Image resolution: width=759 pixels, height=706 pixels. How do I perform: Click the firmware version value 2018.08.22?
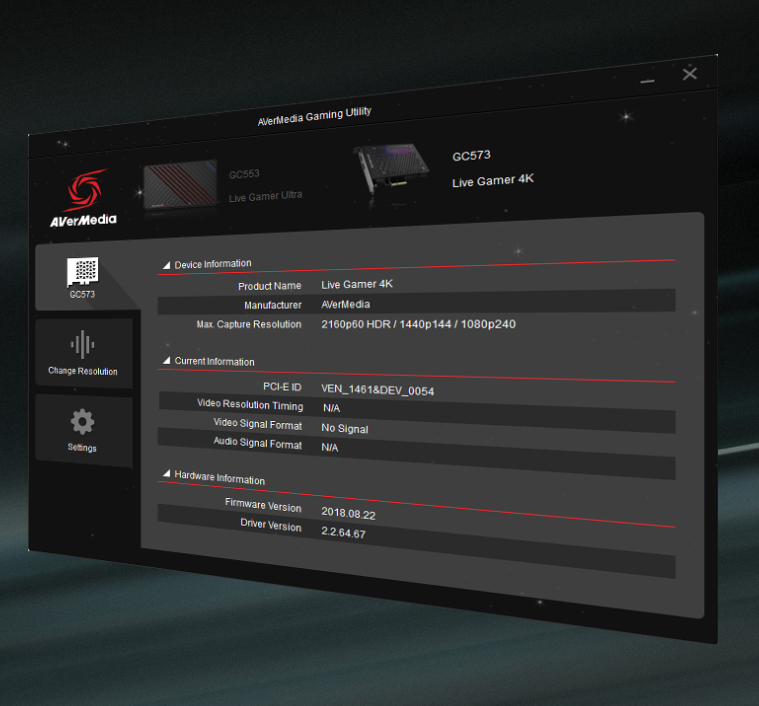pyautogui.click(x=348, y=512)
